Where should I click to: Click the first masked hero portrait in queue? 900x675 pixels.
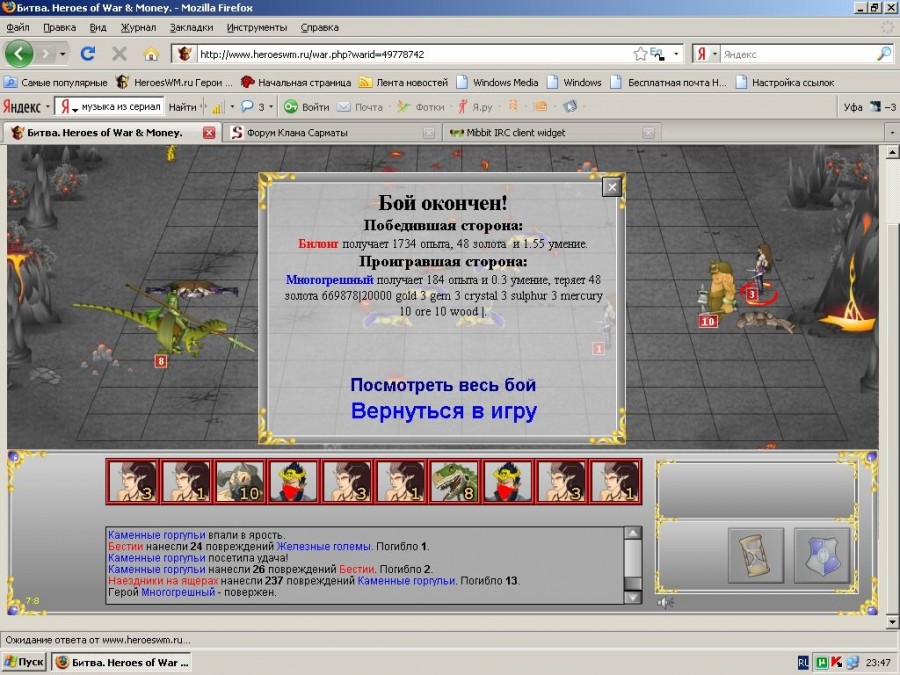pos(293,482)
